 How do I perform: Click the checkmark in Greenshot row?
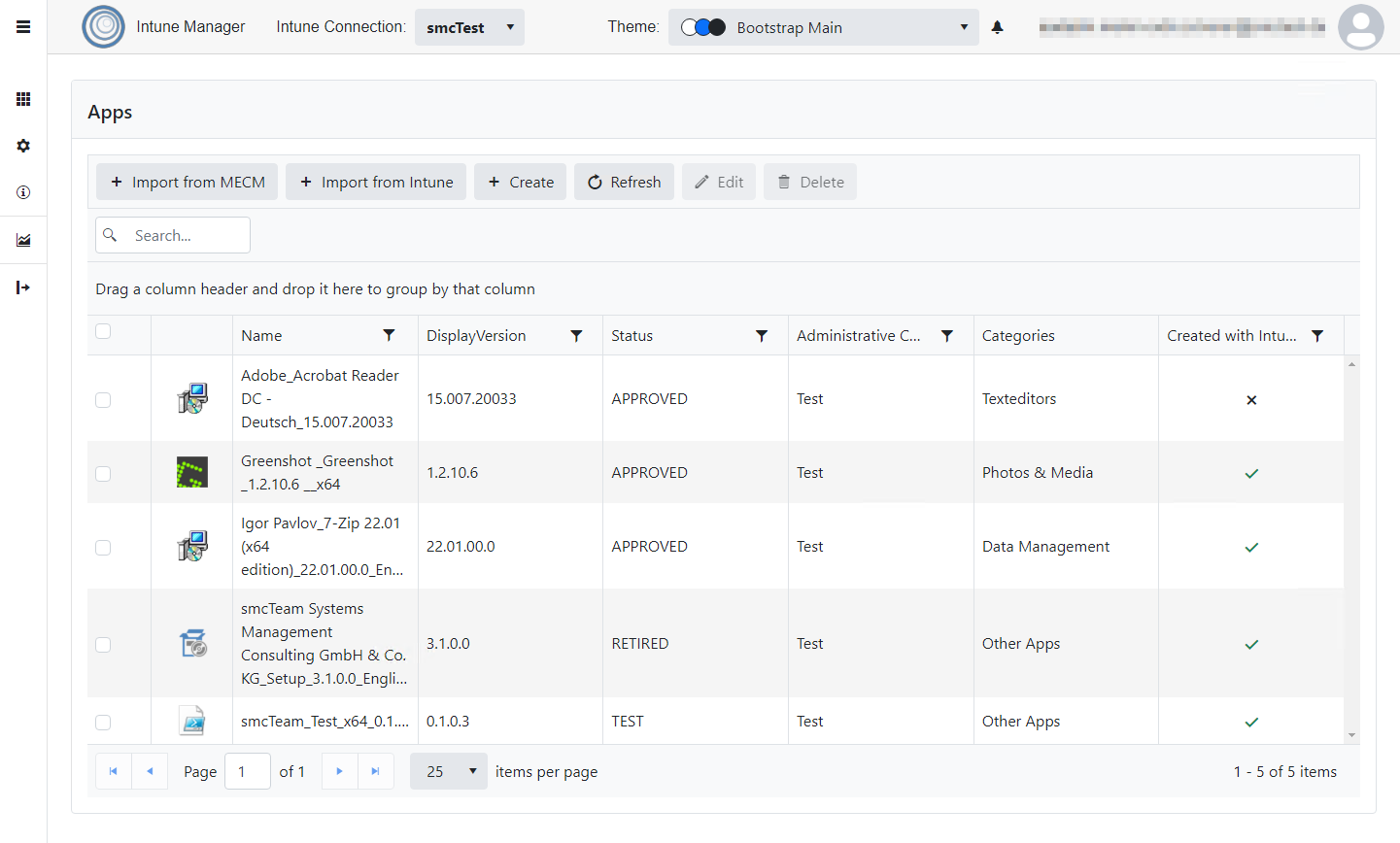(1251, 474)
